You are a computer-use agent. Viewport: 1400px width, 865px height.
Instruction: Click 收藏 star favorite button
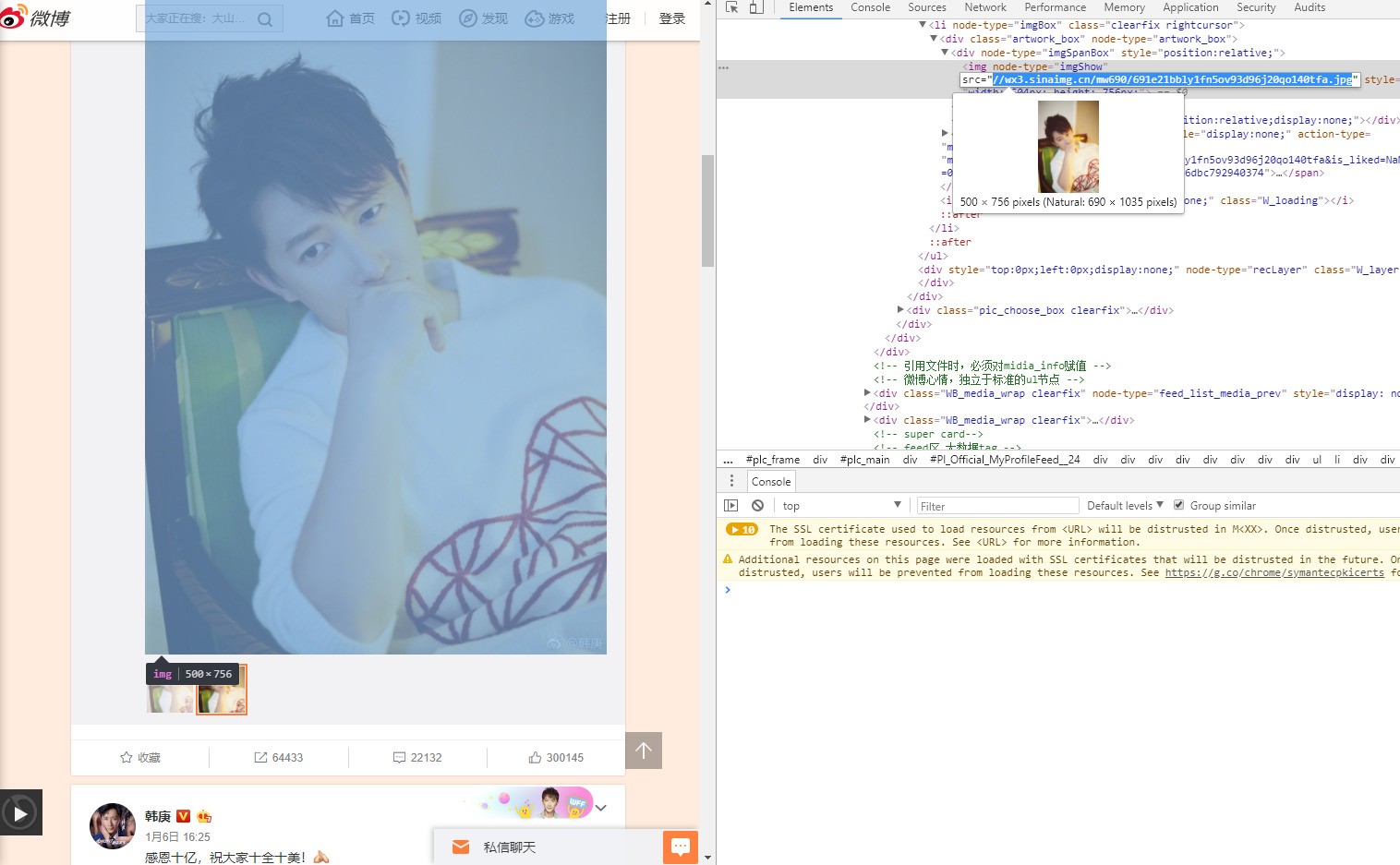click(x=140, y=757)
